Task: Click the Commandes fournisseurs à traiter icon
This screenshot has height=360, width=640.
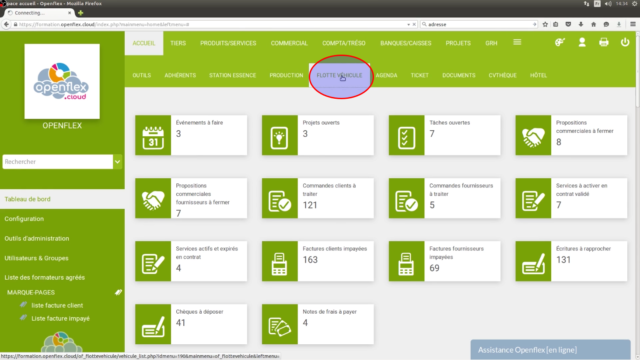Action: click(x=407, y=198)
